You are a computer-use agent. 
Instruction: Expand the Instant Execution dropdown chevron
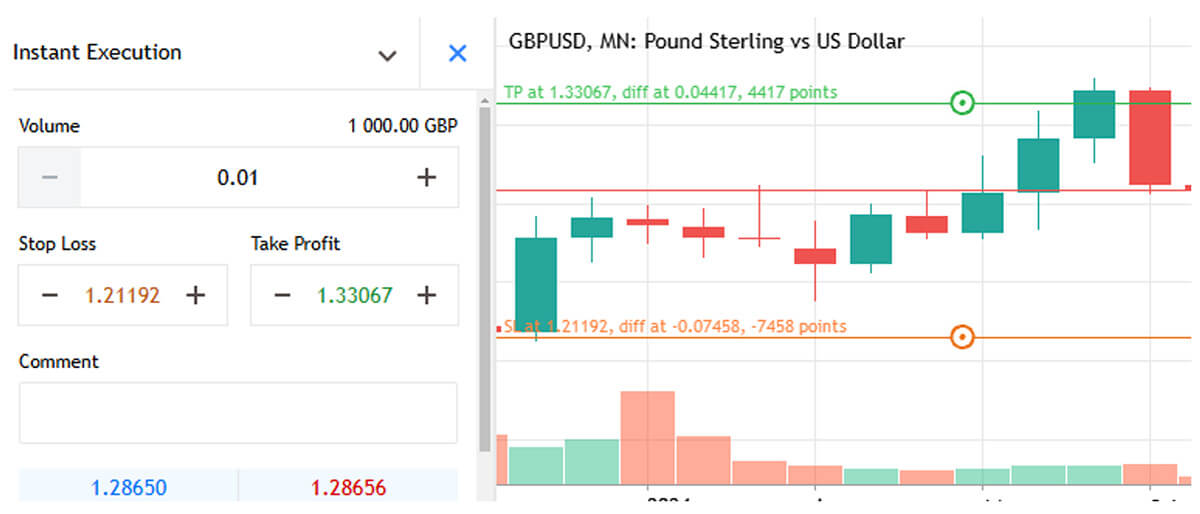pos(387,55)
